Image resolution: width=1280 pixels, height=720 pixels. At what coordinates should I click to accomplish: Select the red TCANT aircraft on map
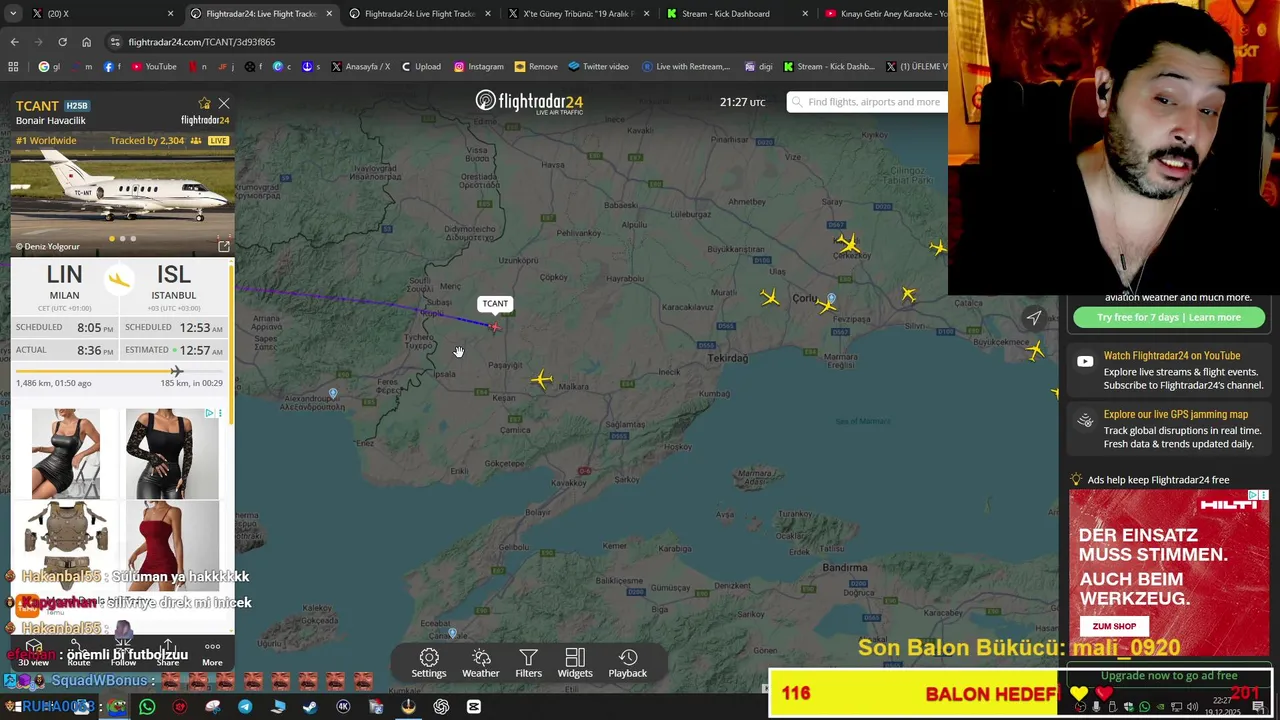click(494, 327)
